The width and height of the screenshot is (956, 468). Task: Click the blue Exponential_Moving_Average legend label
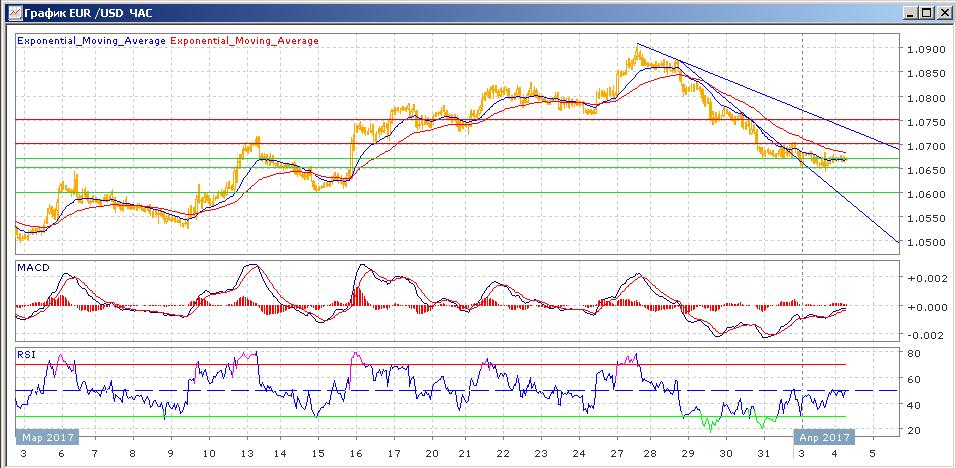[x=91, y=41]
